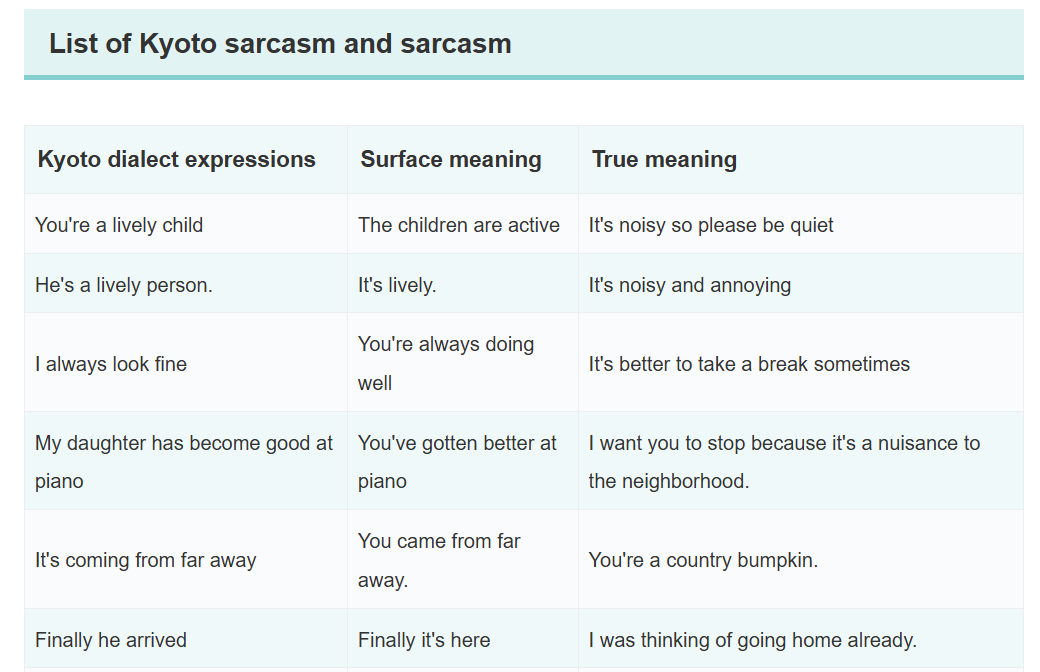Click 'It's noisy and annoying' cell
The image size is (1040, 672).
(801, 284)
